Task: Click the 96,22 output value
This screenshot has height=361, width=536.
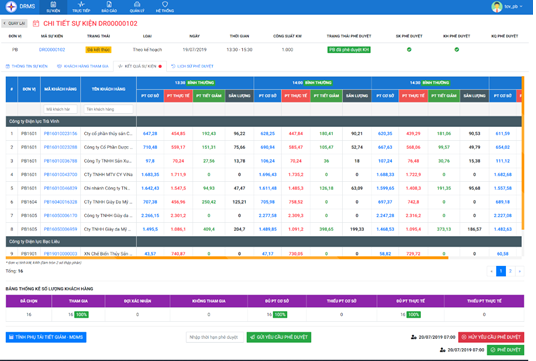Action: 239,134
